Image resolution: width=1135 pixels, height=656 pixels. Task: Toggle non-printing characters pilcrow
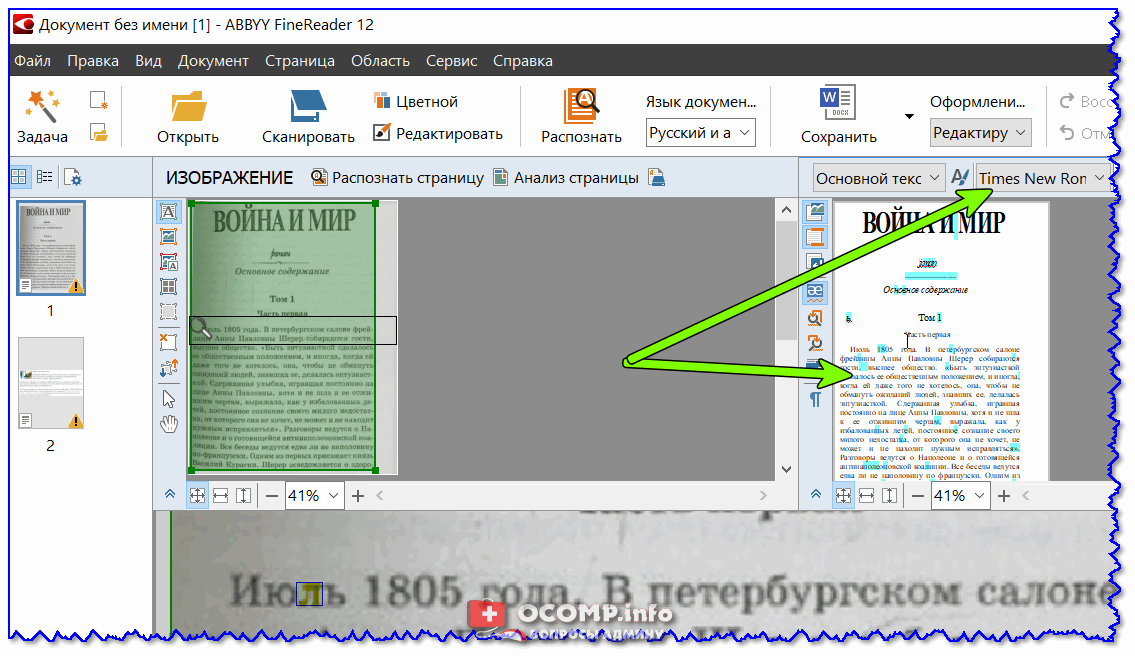pyautogui.click(x=815, y=399)
